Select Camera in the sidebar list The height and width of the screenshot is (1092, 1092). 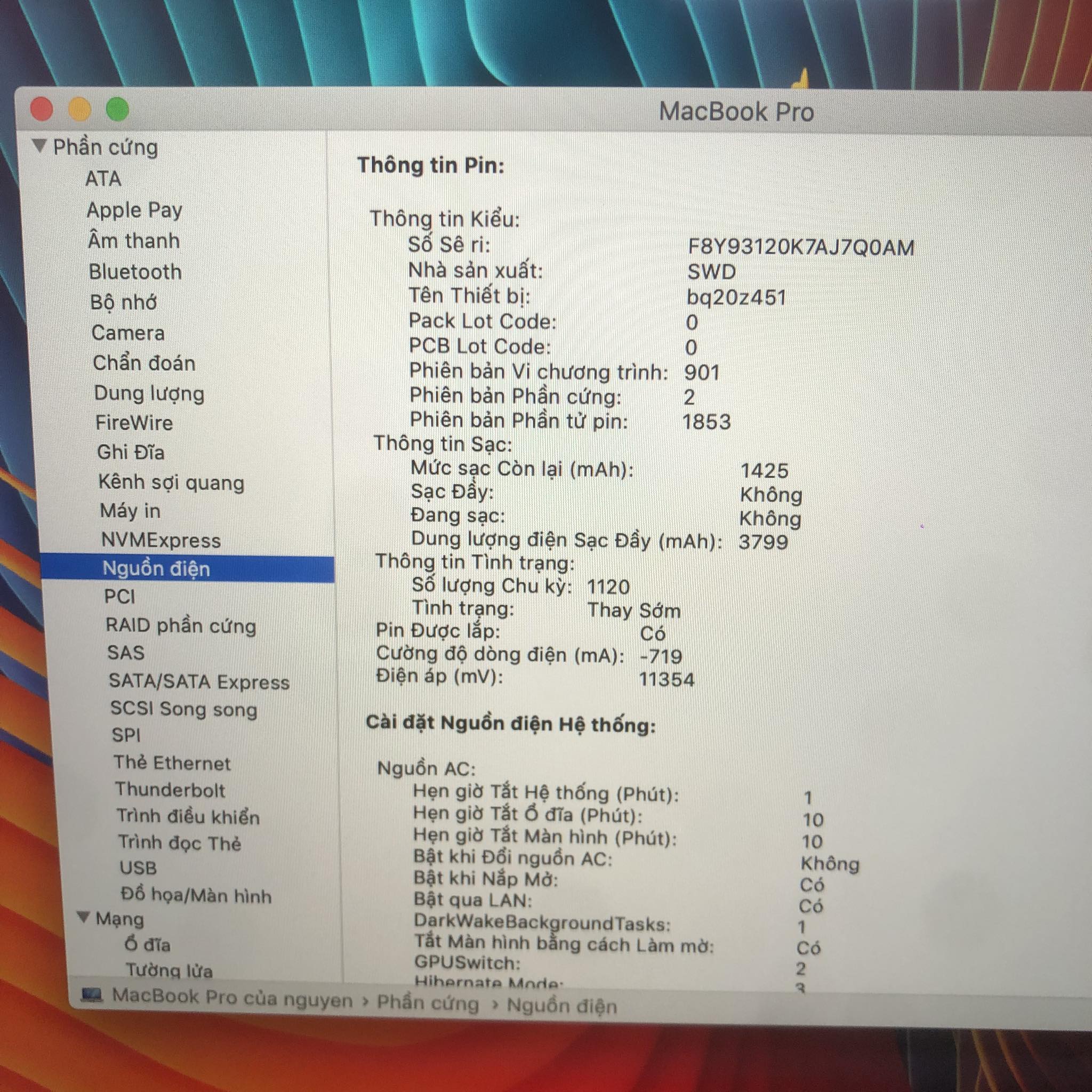coord(128,333)
